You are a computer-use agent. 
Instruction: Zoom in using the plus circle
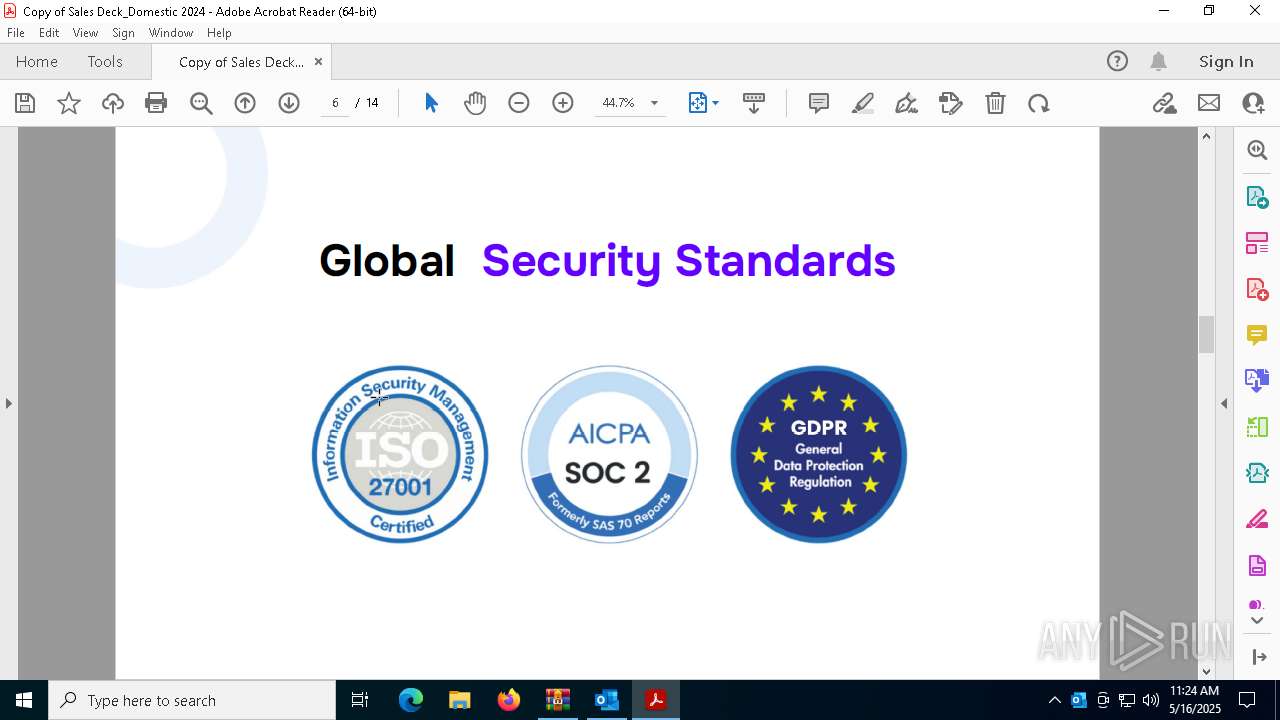pyautogui.click(x=563, y=103)
